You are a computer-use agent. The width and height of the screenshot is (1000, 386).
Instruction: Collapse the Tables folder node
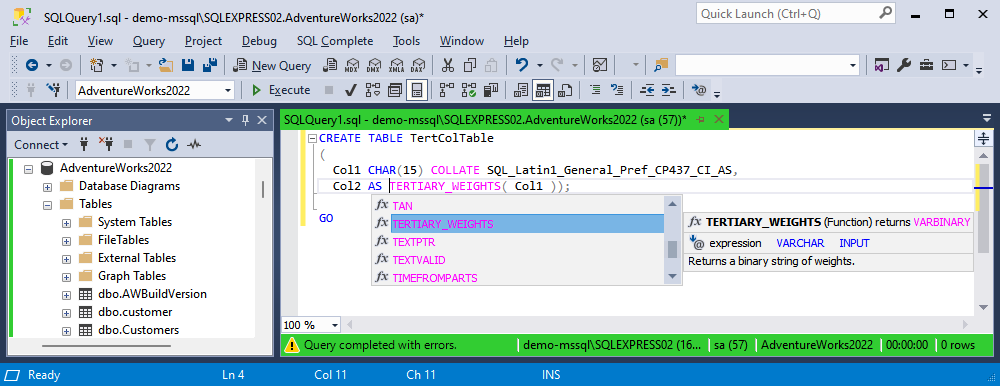47,205
